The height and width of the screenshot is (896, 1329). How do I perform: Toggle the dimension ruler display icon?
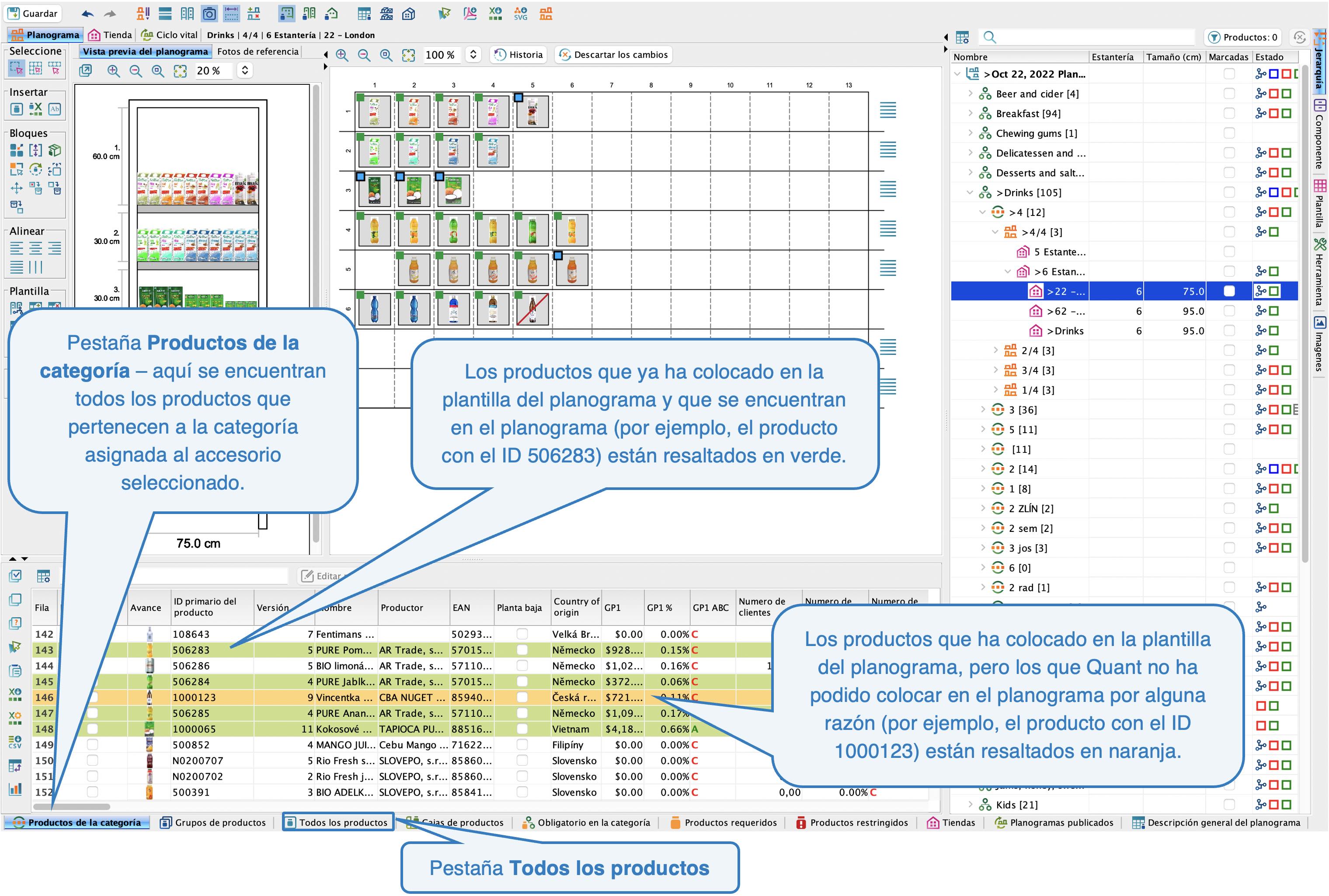(x=231, y=13)
